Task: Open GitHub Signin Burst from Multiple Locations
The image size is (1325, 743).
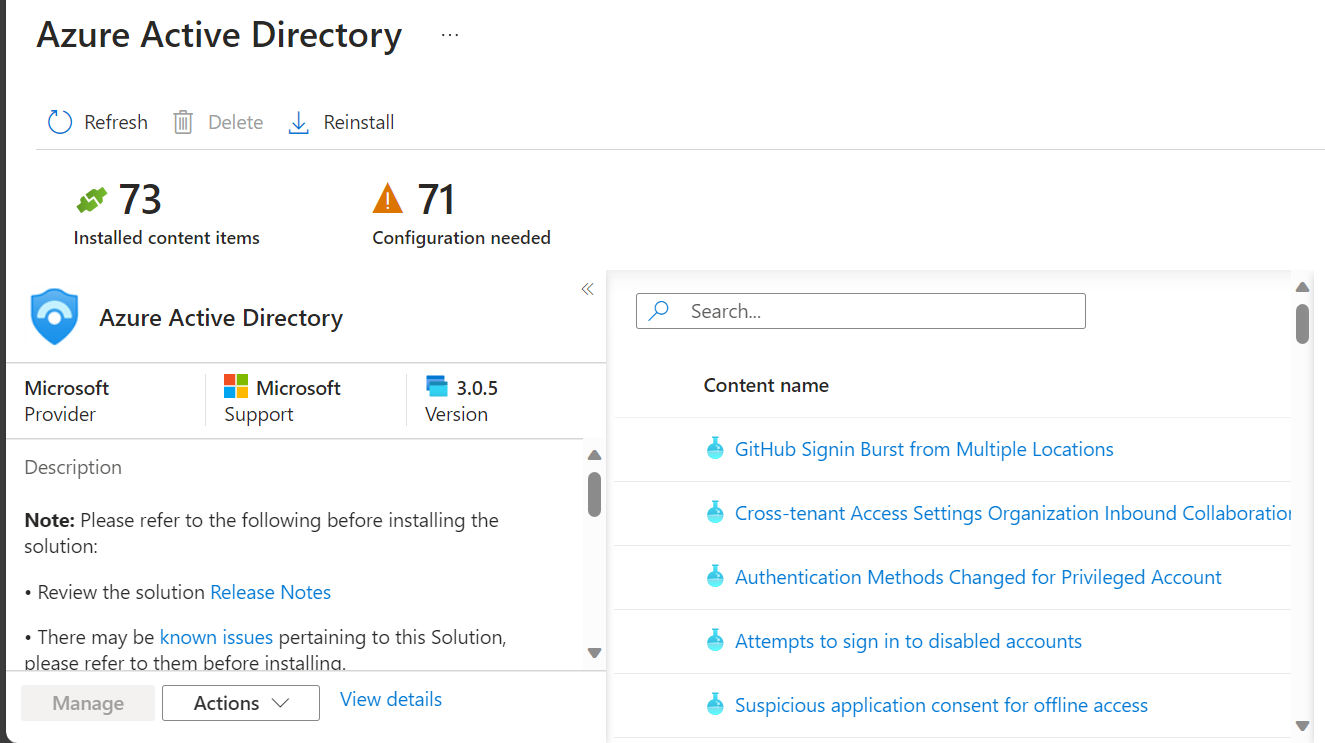Action: coord(924,449)
